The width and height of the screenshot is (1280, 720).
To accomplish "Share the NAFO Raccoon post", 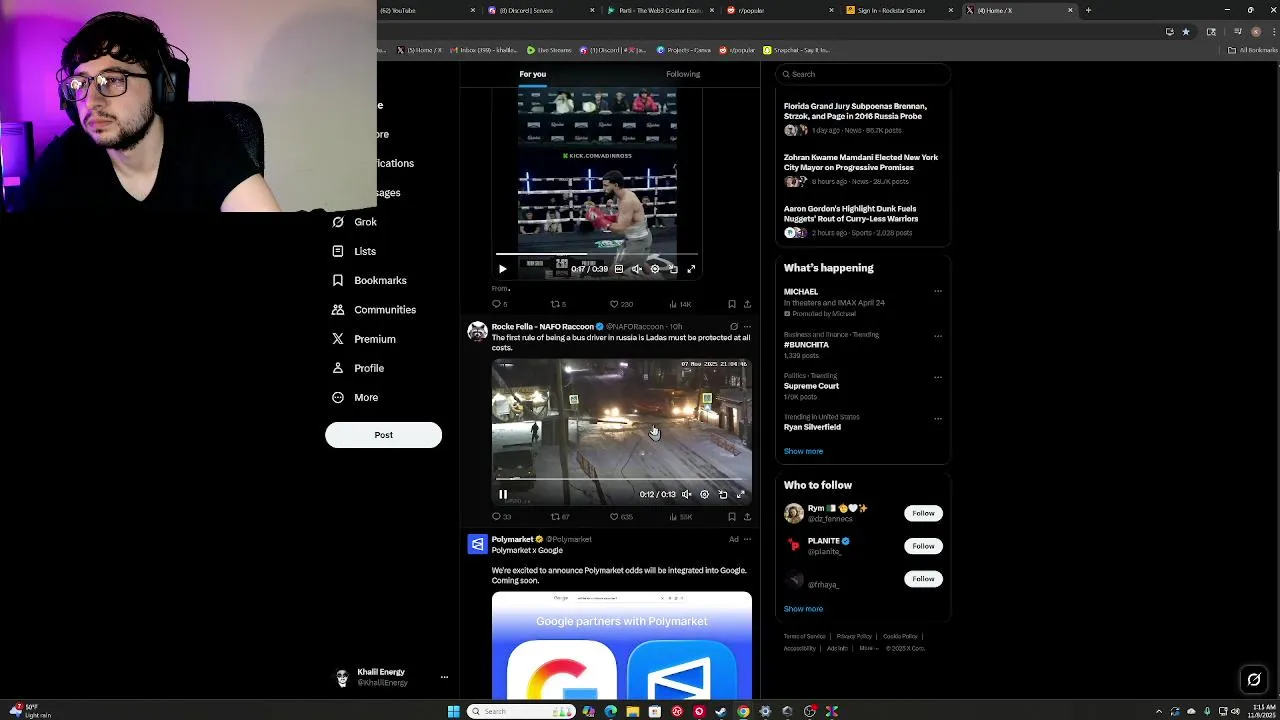I will (x=747, y=517).
